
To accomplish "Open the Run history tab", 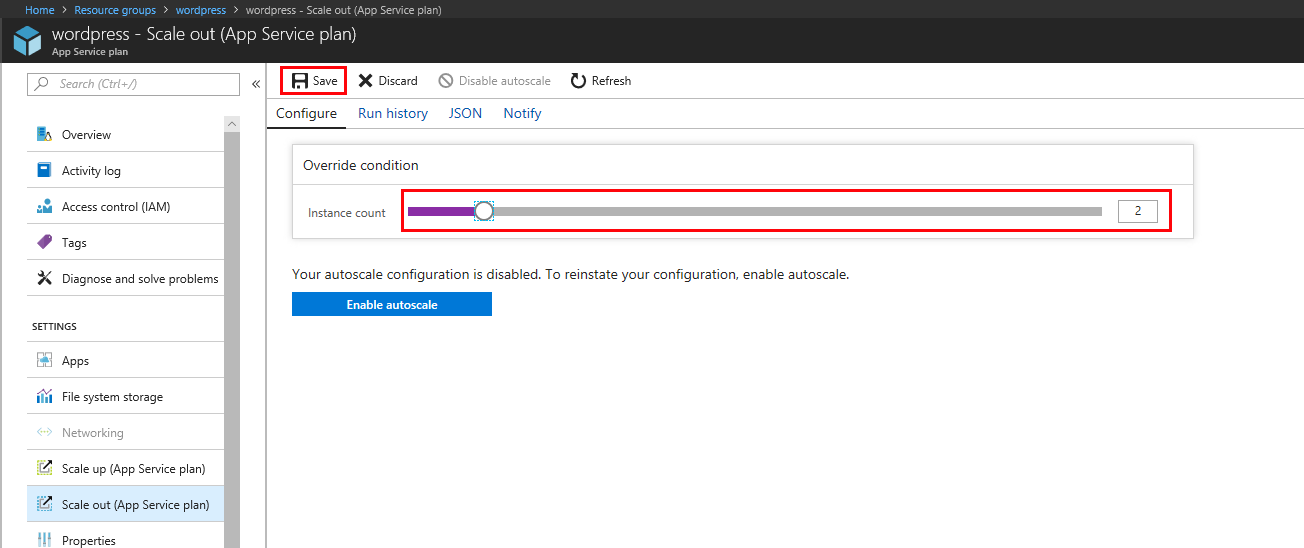I will 393,113.
